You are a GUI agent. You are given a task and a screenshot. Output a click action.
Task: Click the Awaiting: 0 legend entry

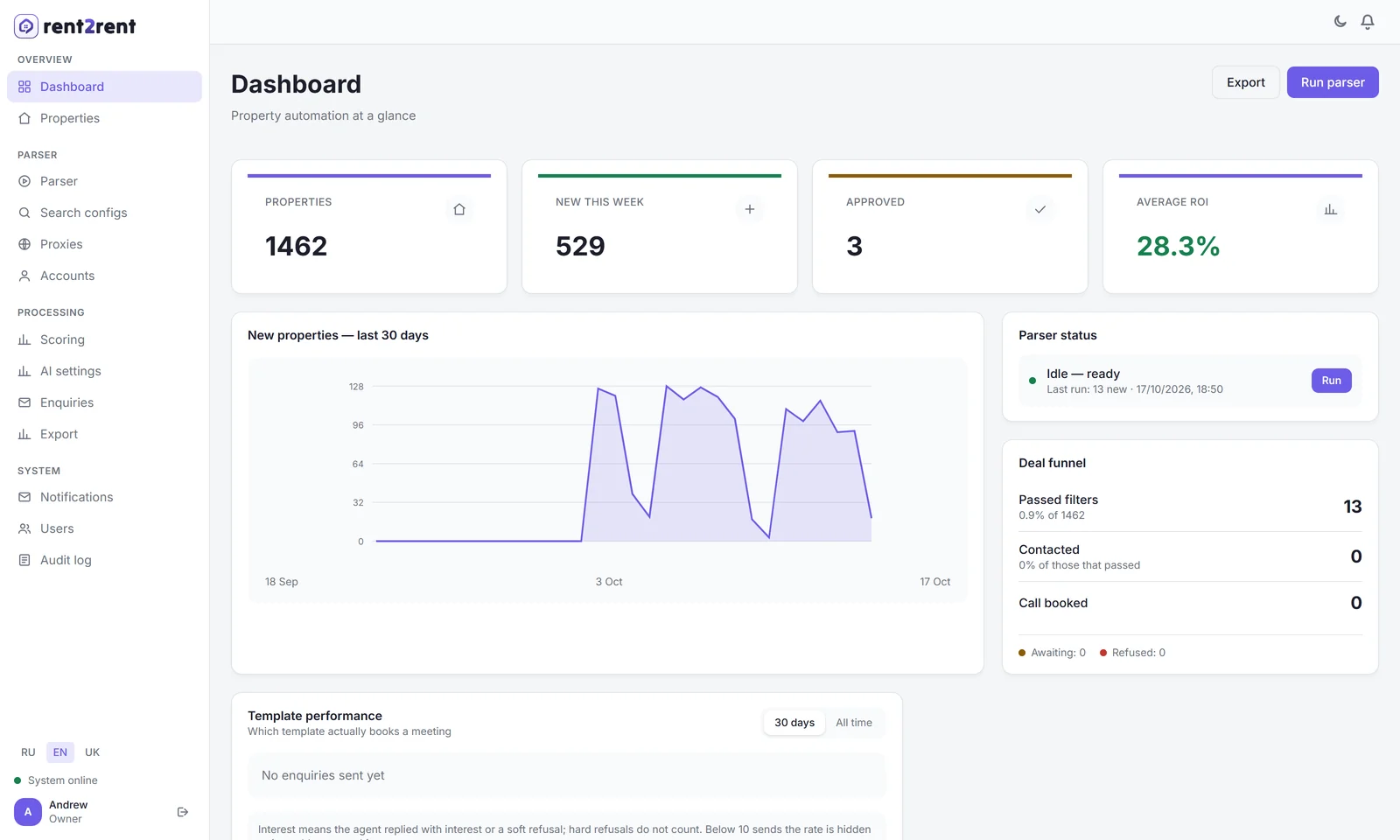click(1053, 653)
